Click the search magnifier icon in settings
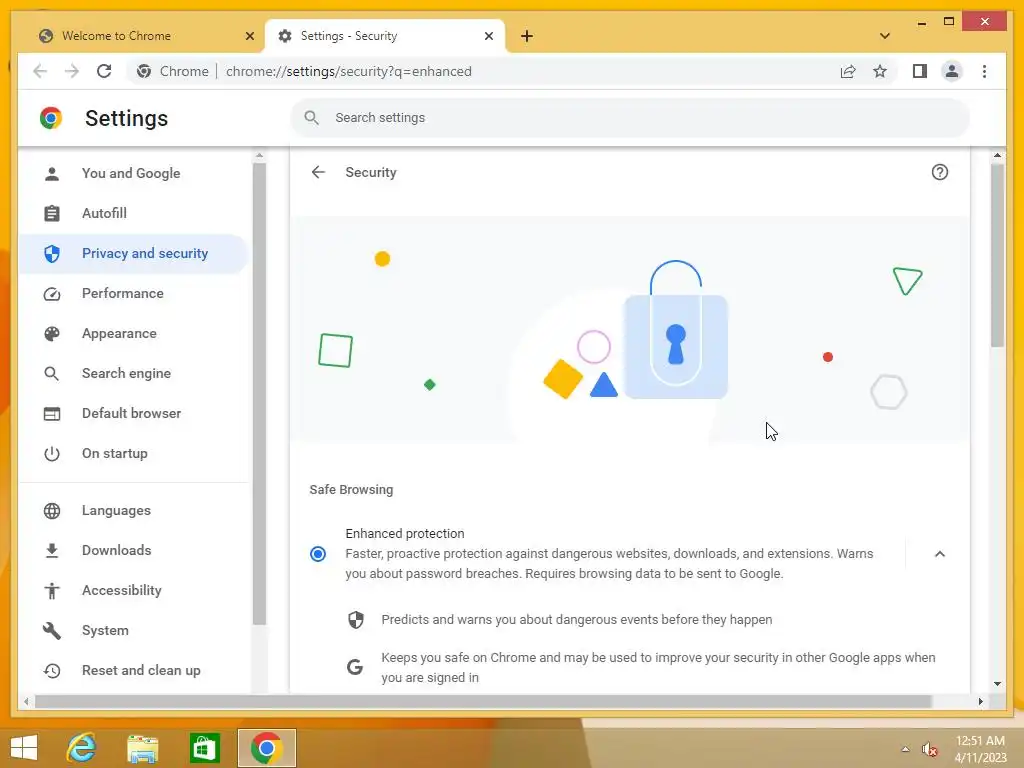The width and height of the screenshot is (1024, 768). coord(312,118)
